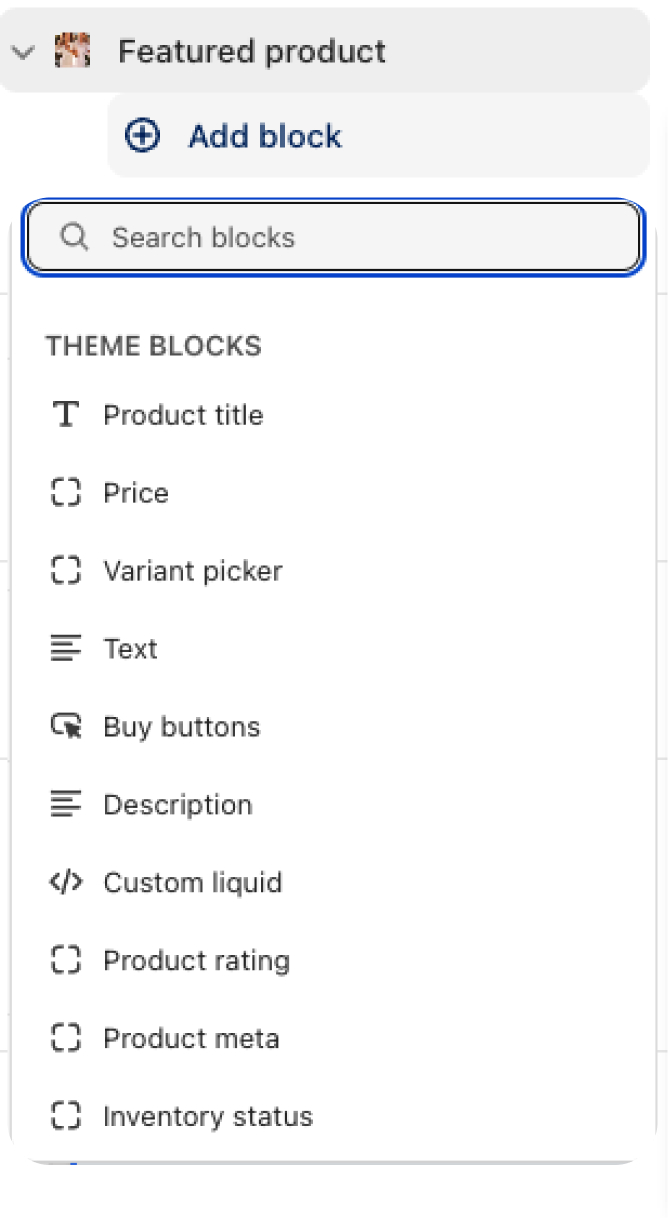Pick Inventory status from block list
The width and height of the screenshot is (668, 1218).
(208, 1117)
